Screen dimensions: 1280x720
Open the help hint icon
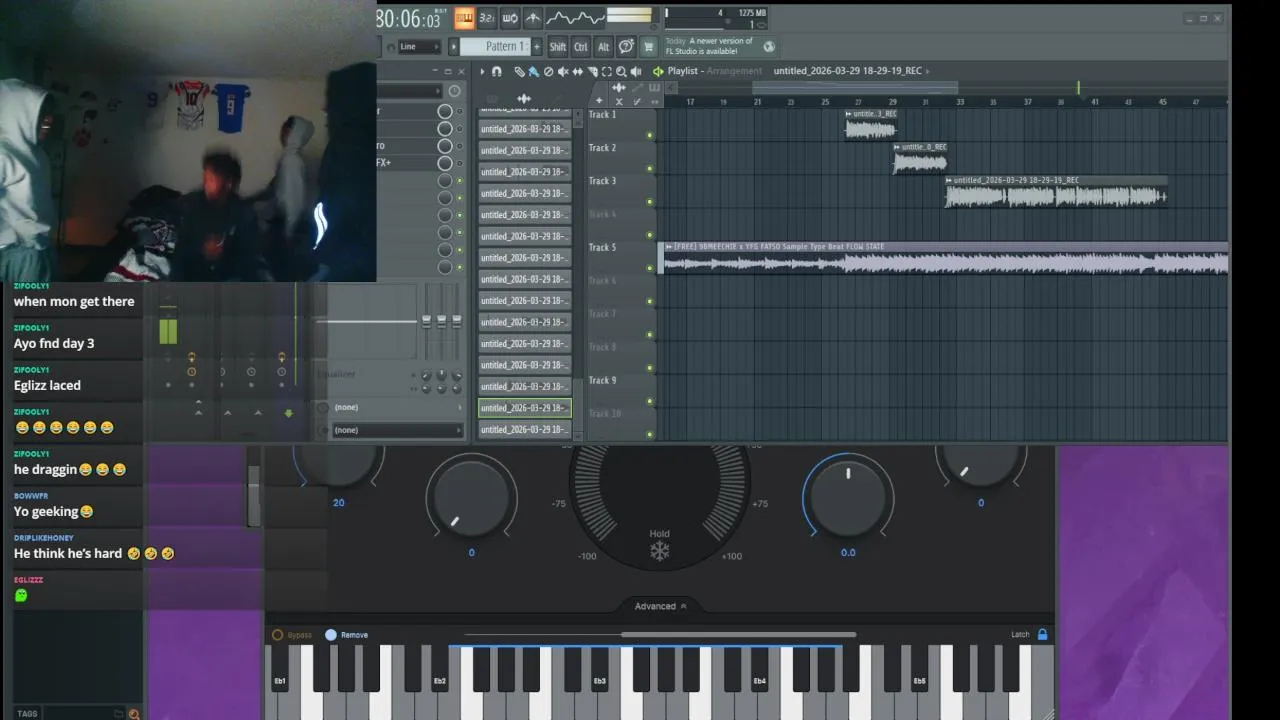(x=626, y=46)
